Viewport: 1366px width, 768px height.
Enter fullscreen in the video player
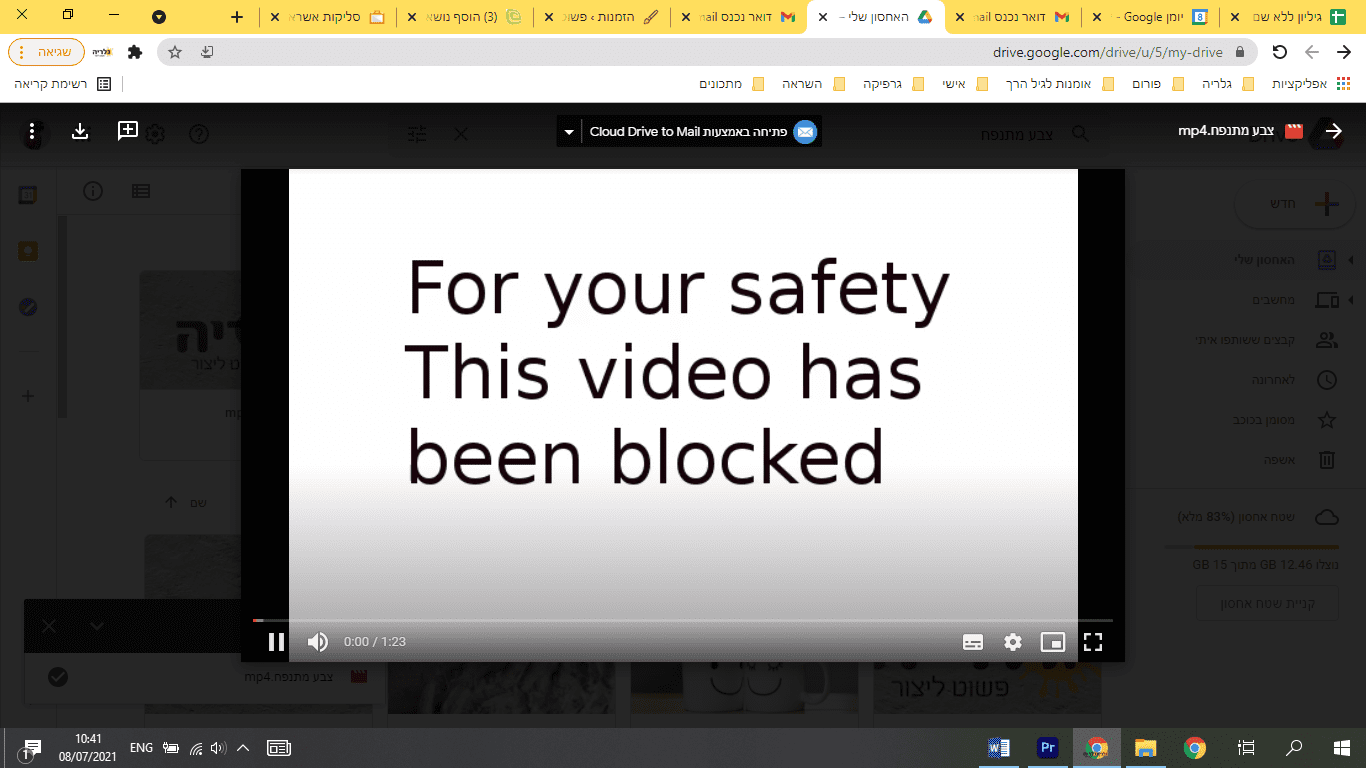[1093, 642]
